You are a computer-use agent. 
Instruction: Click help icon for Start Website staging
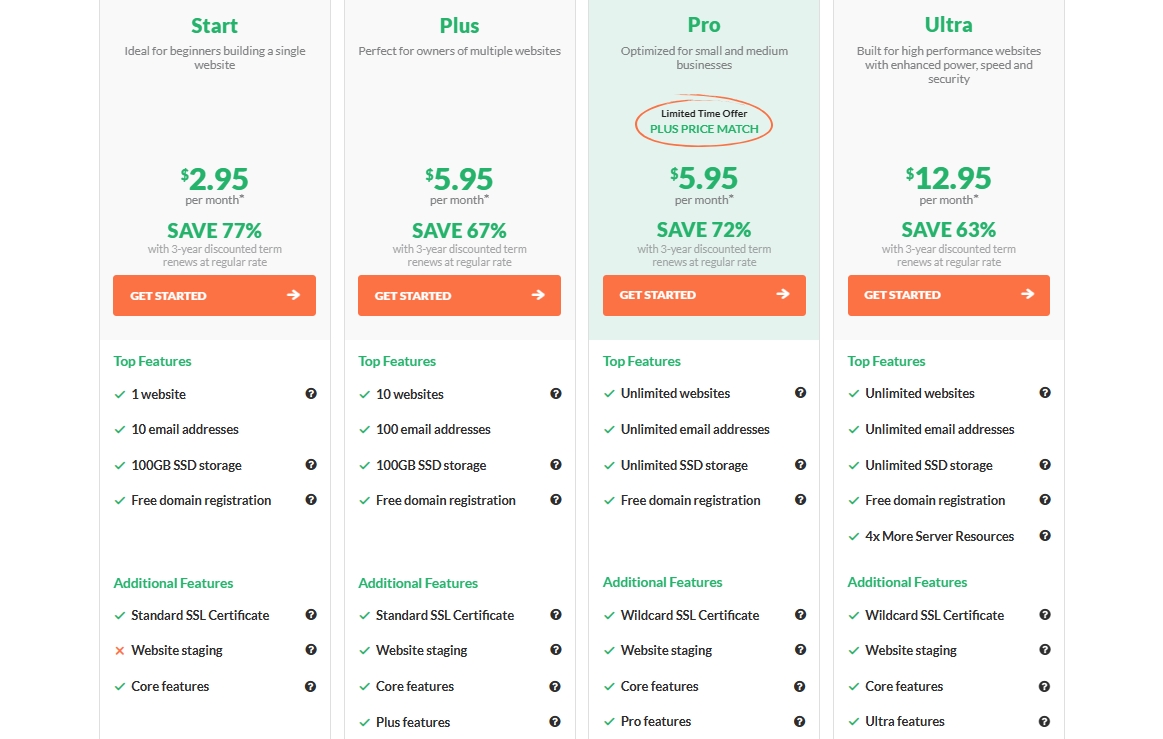(x=311, y=650)
